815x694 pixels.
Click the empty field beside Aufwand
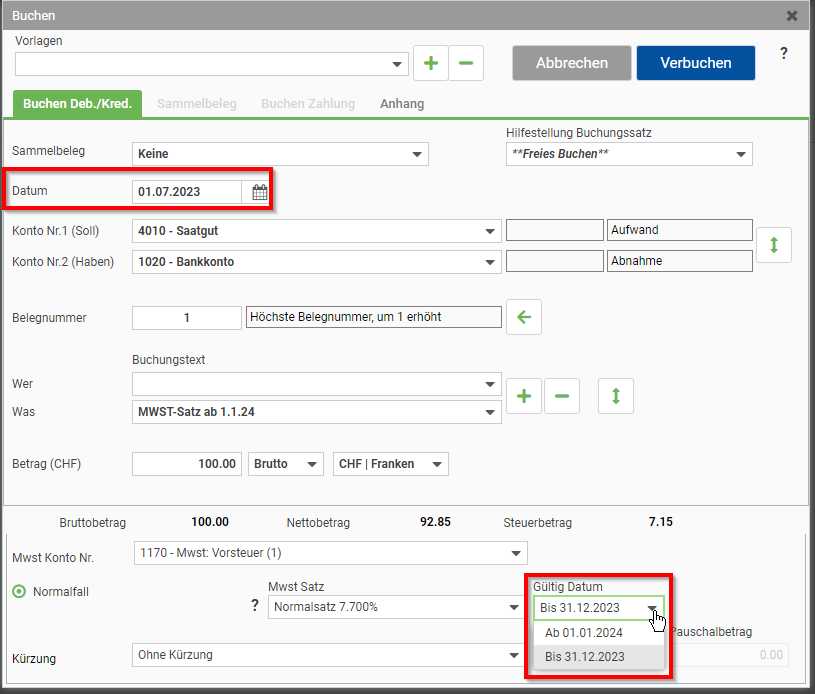click(x=555, y=230)
